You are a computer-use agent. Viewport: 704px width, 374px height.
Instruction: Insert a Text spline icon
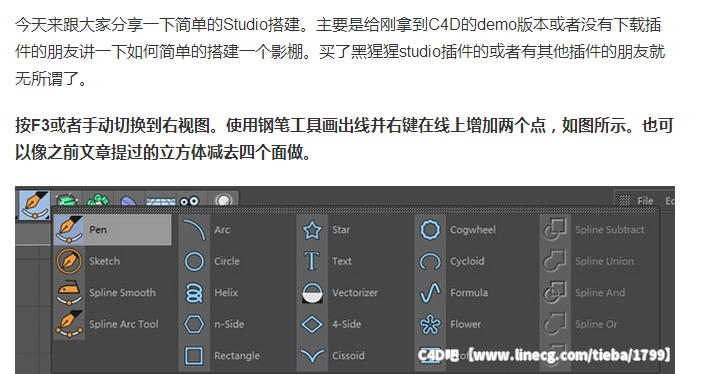pos(312,261)
